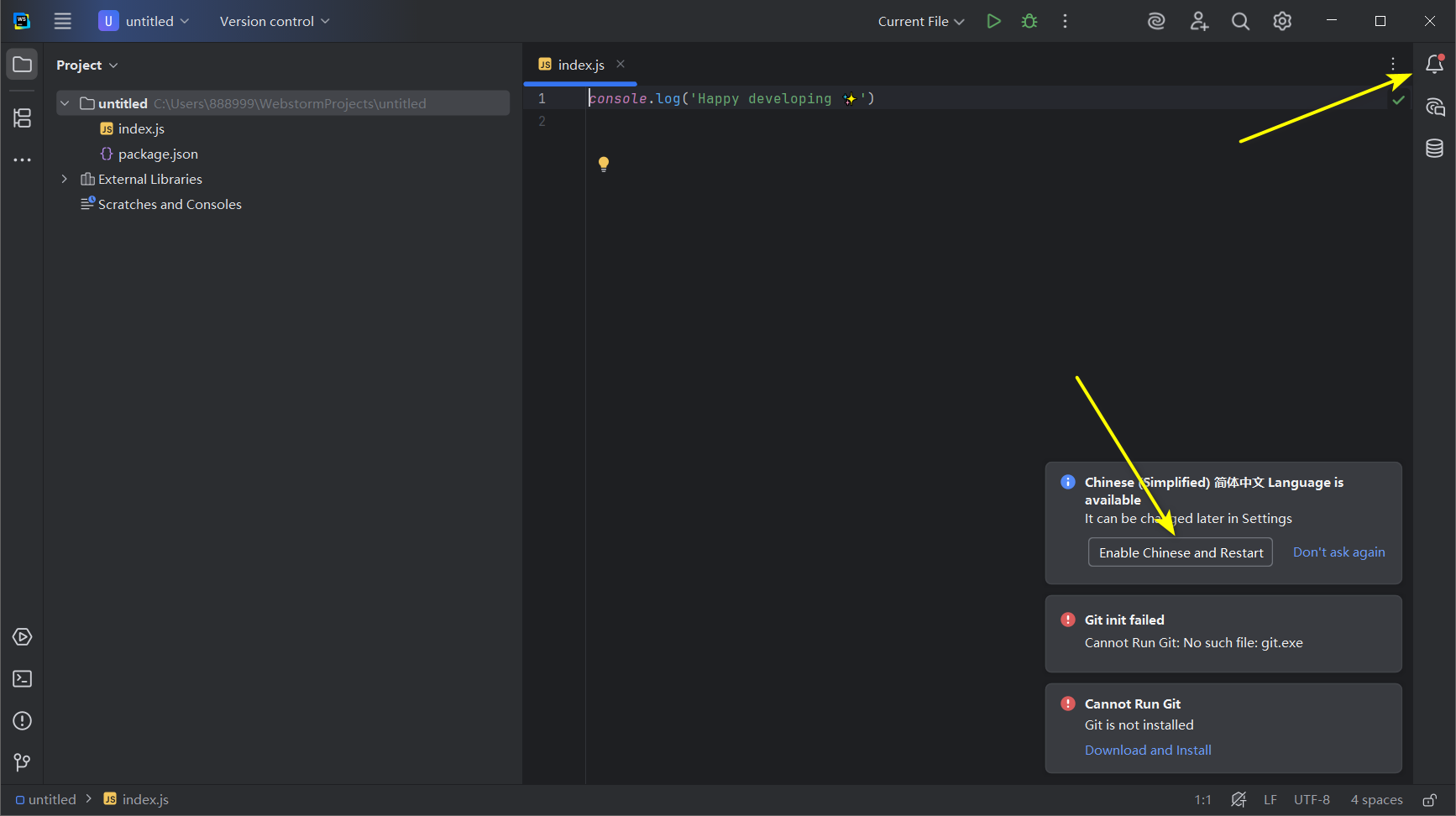
Task: Open the Current File run configuration dropdown
Action: tap(921, 21)
